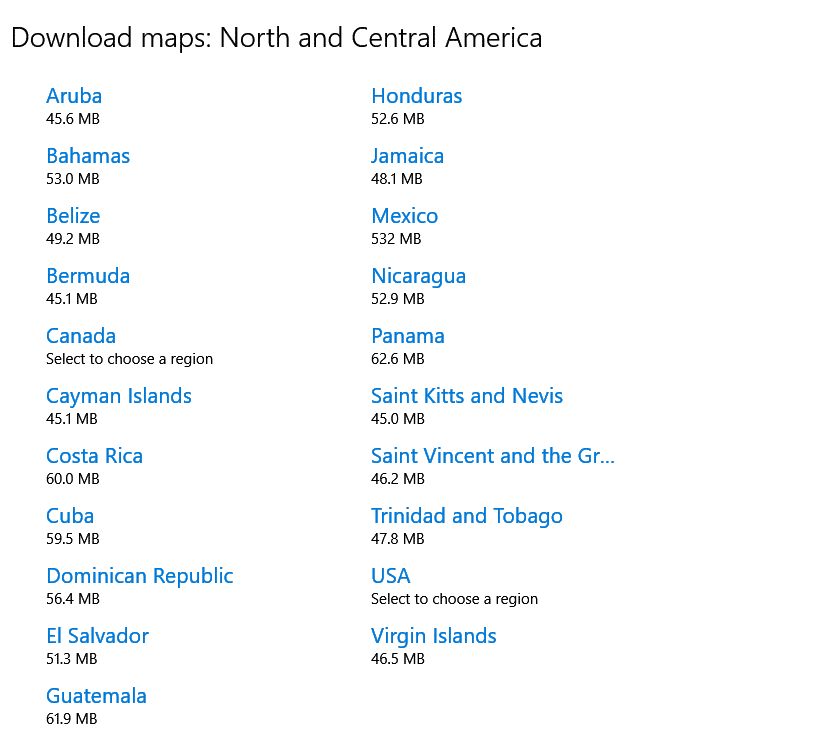This screenshot has height=749, width=821.
Task: Open Bahamas map download
Action: point(88,156)
